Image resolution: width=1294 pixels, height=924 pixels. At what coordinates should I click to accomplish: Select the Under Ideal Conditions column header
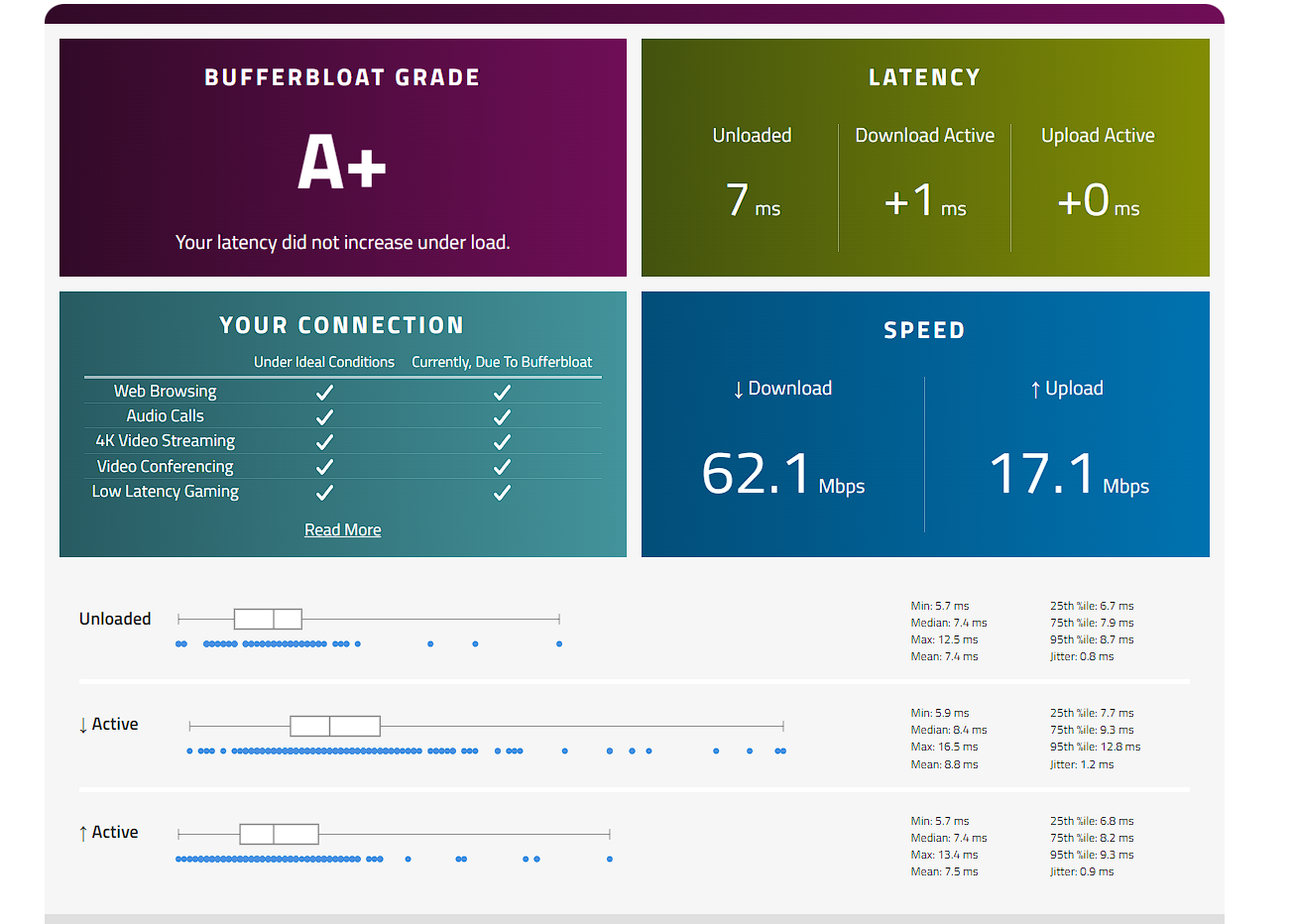[324, 362]
